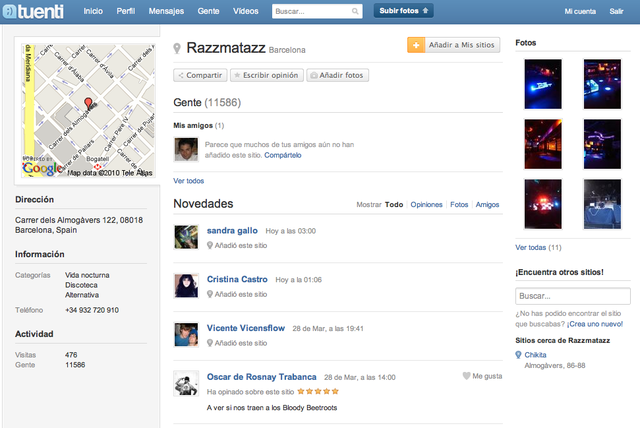Open the bottom-right photo in Fotos
The image size is (640, 428).
602,204
